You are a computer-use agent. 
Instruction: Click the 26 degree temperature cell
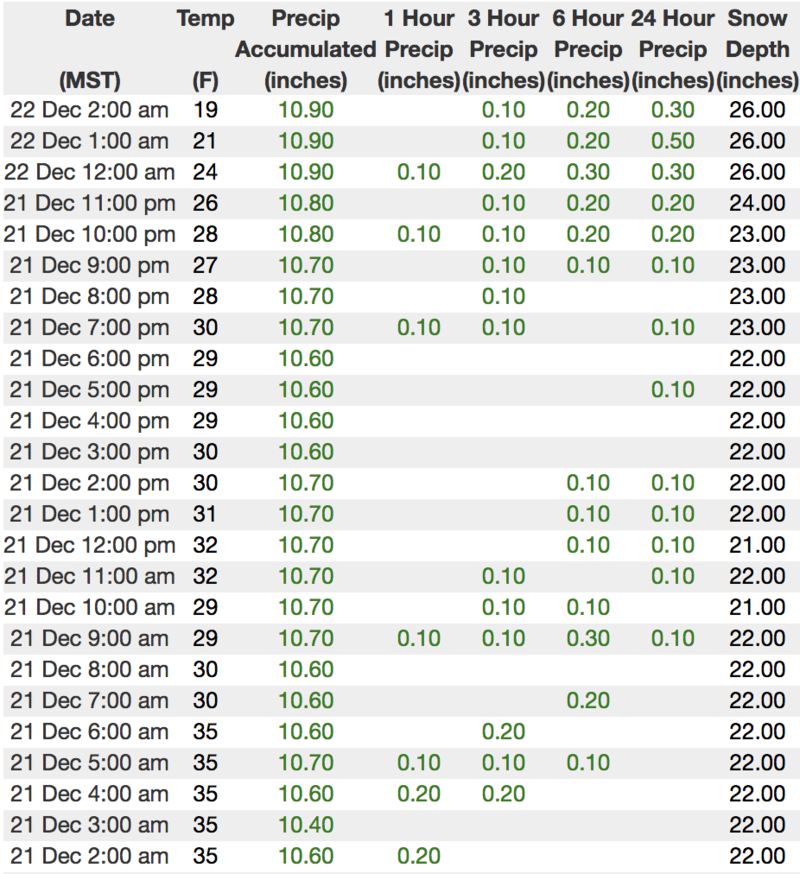click(x=205, y=203)
